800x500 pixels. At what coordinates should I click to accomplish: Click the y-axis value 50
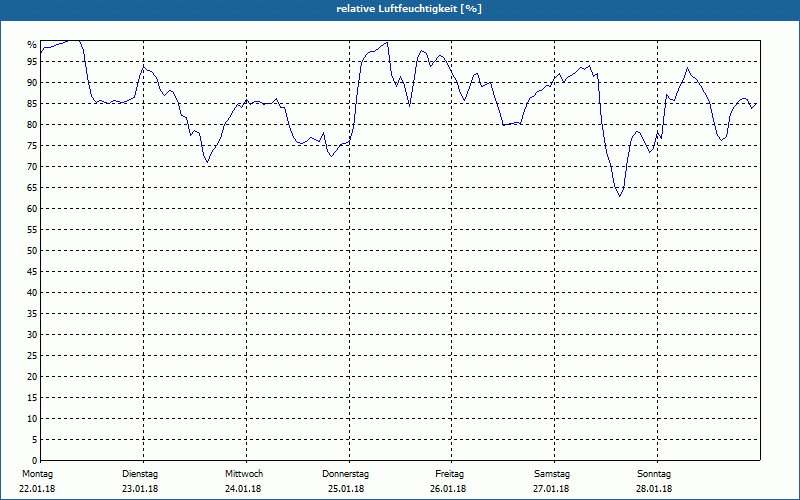click(32, 251)
